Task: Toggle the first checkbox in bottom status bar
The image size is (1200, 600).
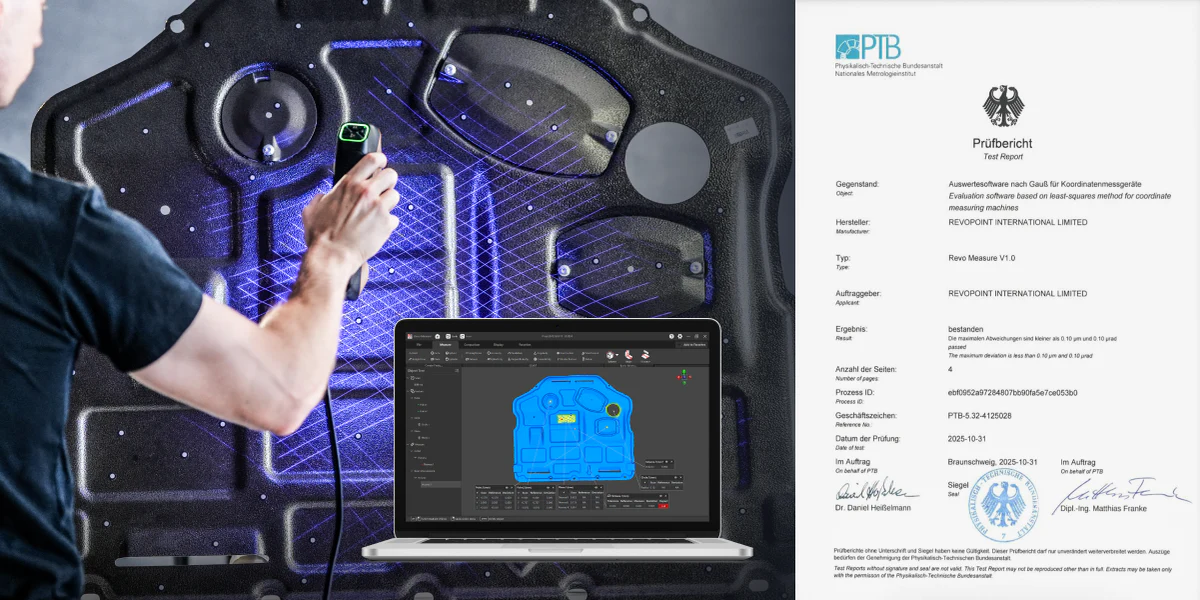Action: (412, 519)
